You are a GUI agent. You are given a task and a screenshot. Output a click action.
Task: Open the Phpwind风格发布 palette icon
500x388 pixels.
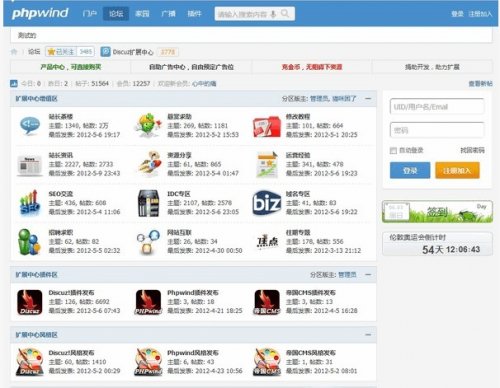tap(148, 362)
